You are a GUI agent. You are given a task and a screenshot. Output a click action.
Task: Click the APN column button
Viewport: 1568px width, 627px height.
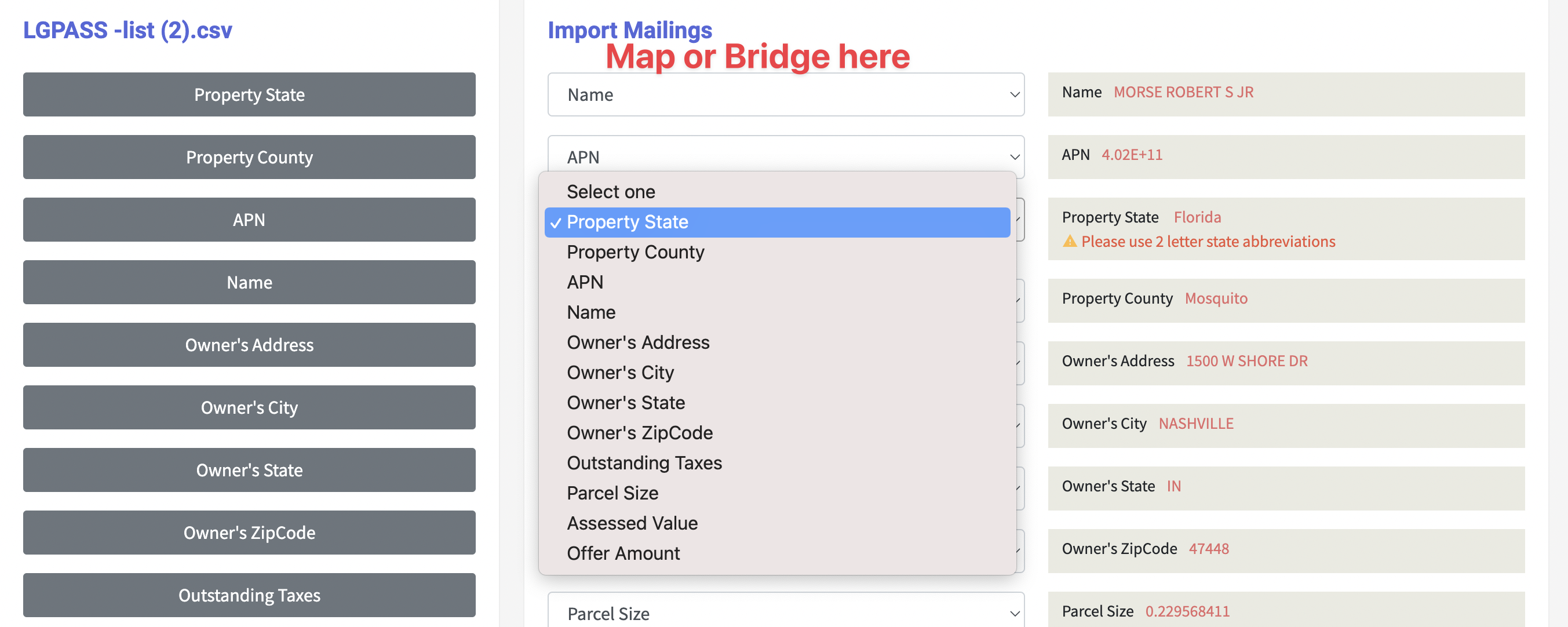tap(249, 220)
